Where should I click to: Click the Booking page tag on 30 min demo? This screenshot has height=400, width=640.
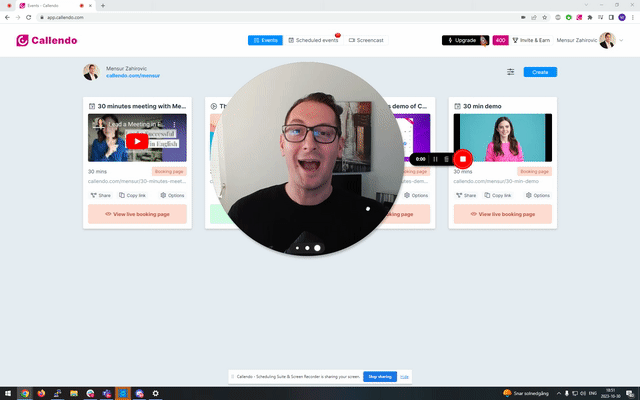click(x=534, y=171)
